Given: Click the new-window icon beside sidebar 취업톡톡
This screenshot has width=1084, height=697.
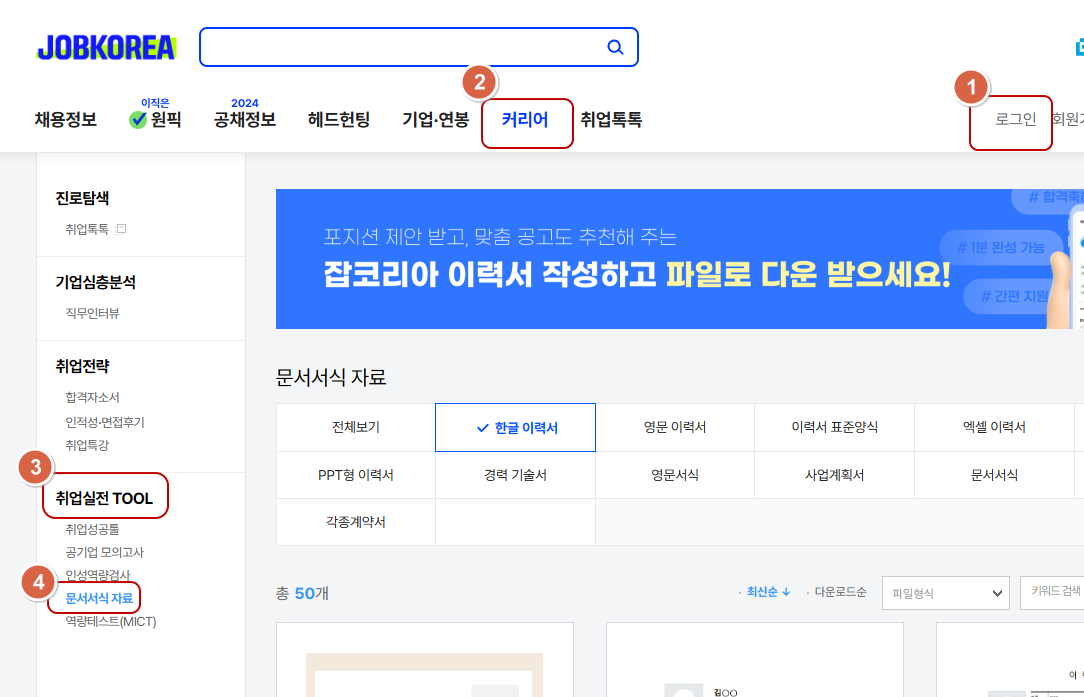Looking at the screenshot, I should click(121, 229).
